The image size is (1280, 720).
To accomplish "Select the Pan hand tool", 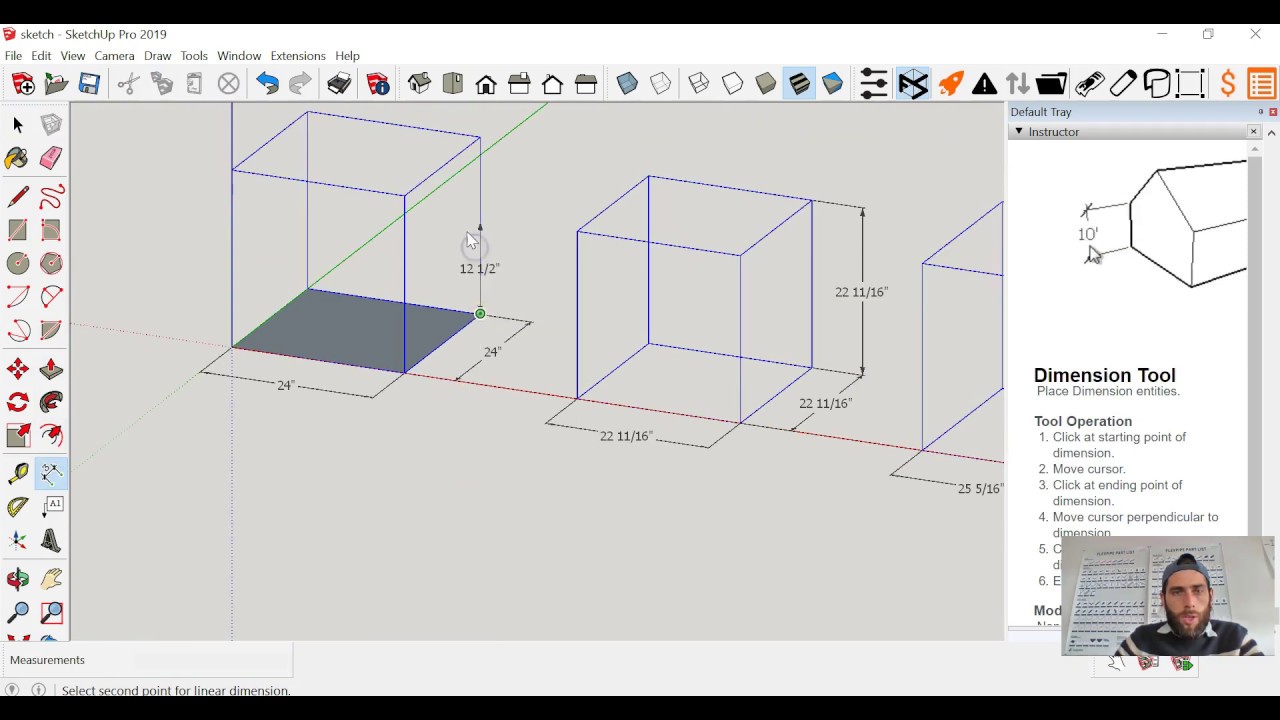I will [51, 579].
